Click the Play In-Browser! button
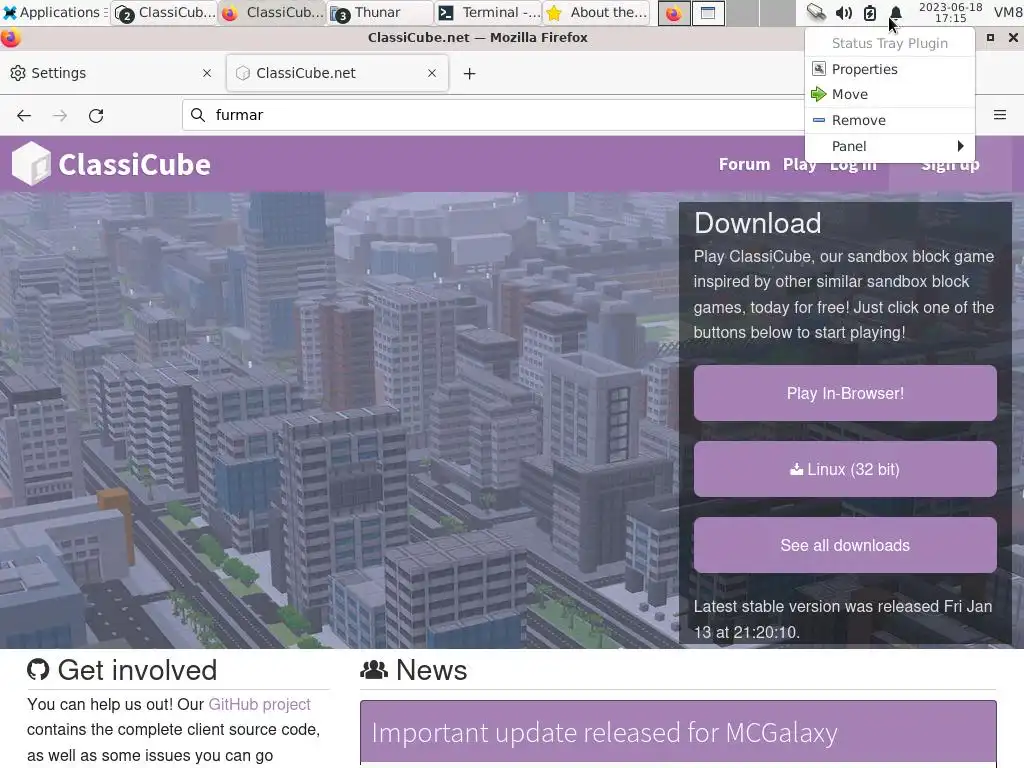The image size is (1024, 768). click(x=845, y=393)
